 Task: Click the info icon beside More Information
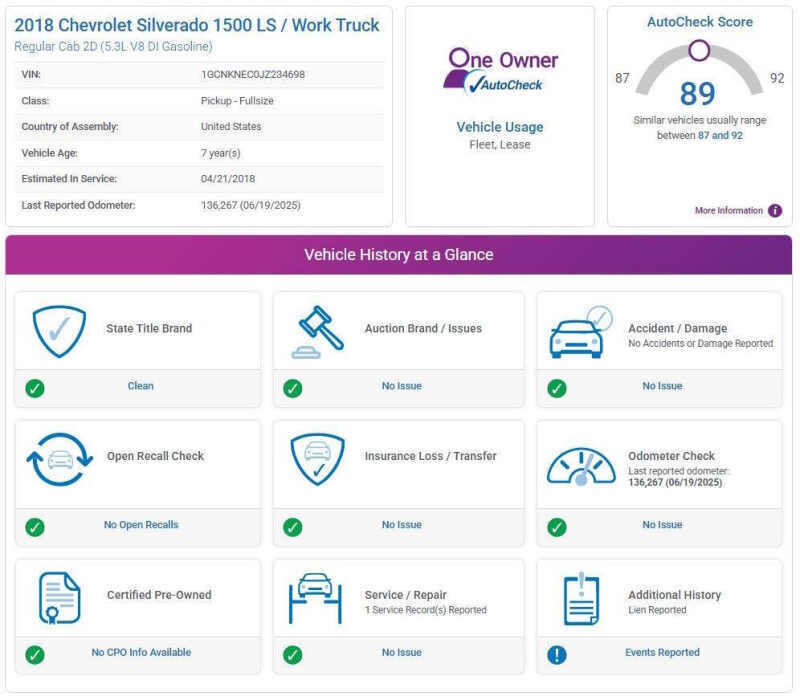click(x=775, y=211)
